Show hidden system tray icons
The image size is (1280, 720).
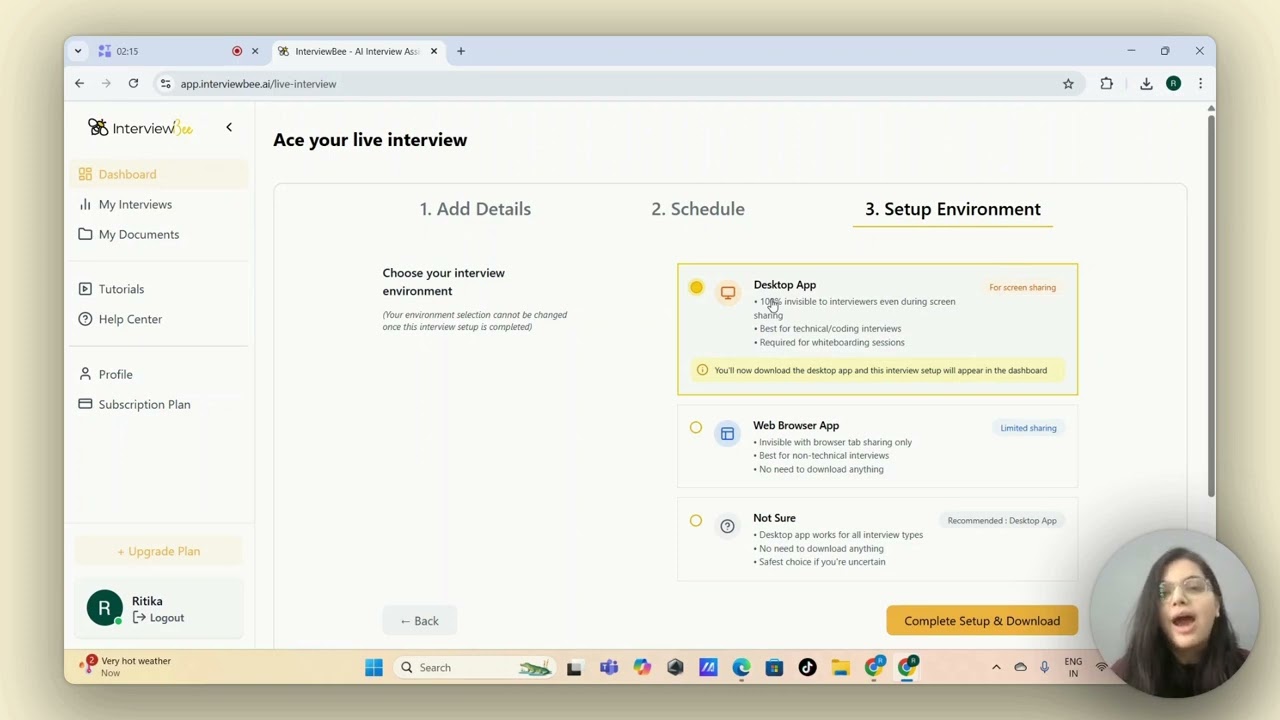point(996,667)
